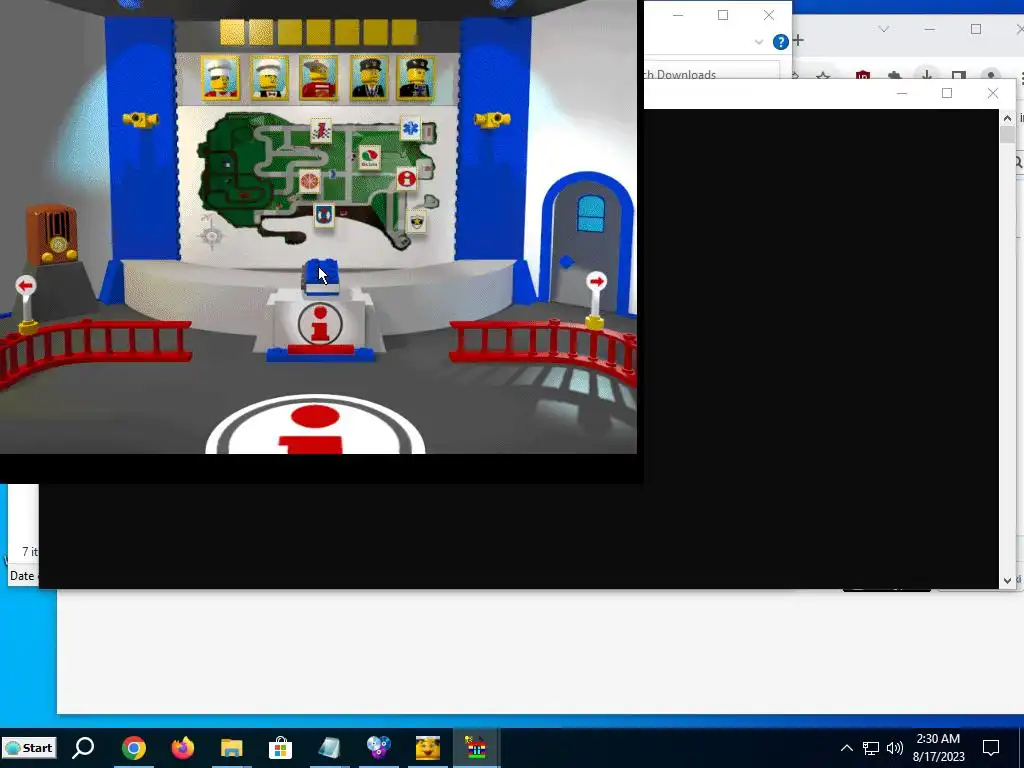Click the large info logo on the floor
The height and width of the screenshot is (768, 1024).
tap(315, 426)
